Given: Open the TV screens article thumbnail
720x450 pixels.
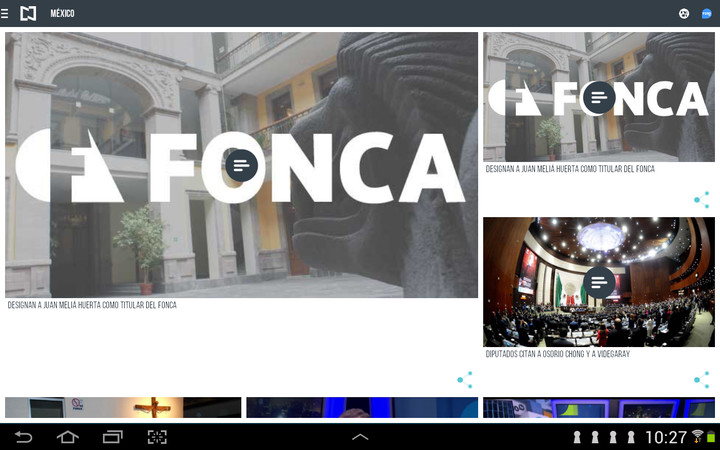Looking at the screenshot, I should pyautogui.click(x=599, y=408).
